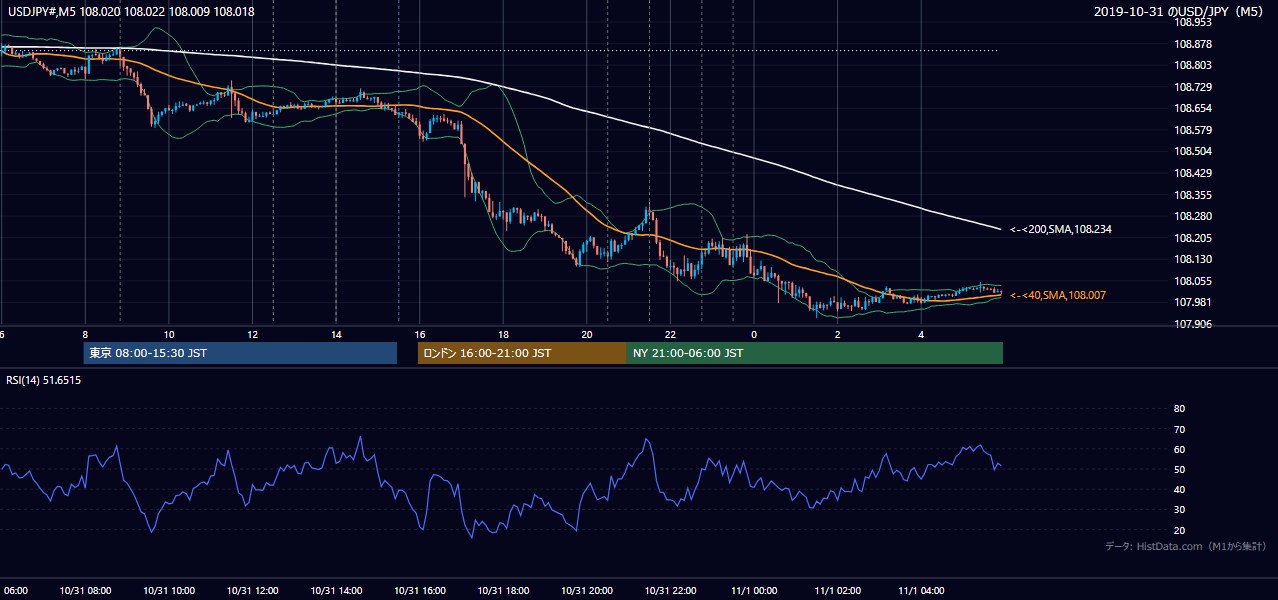This screenshot has height=600, width=1278.
Task: Click time label 10/31 16:00
Action: pyautogui.click(x=420, y=591)
